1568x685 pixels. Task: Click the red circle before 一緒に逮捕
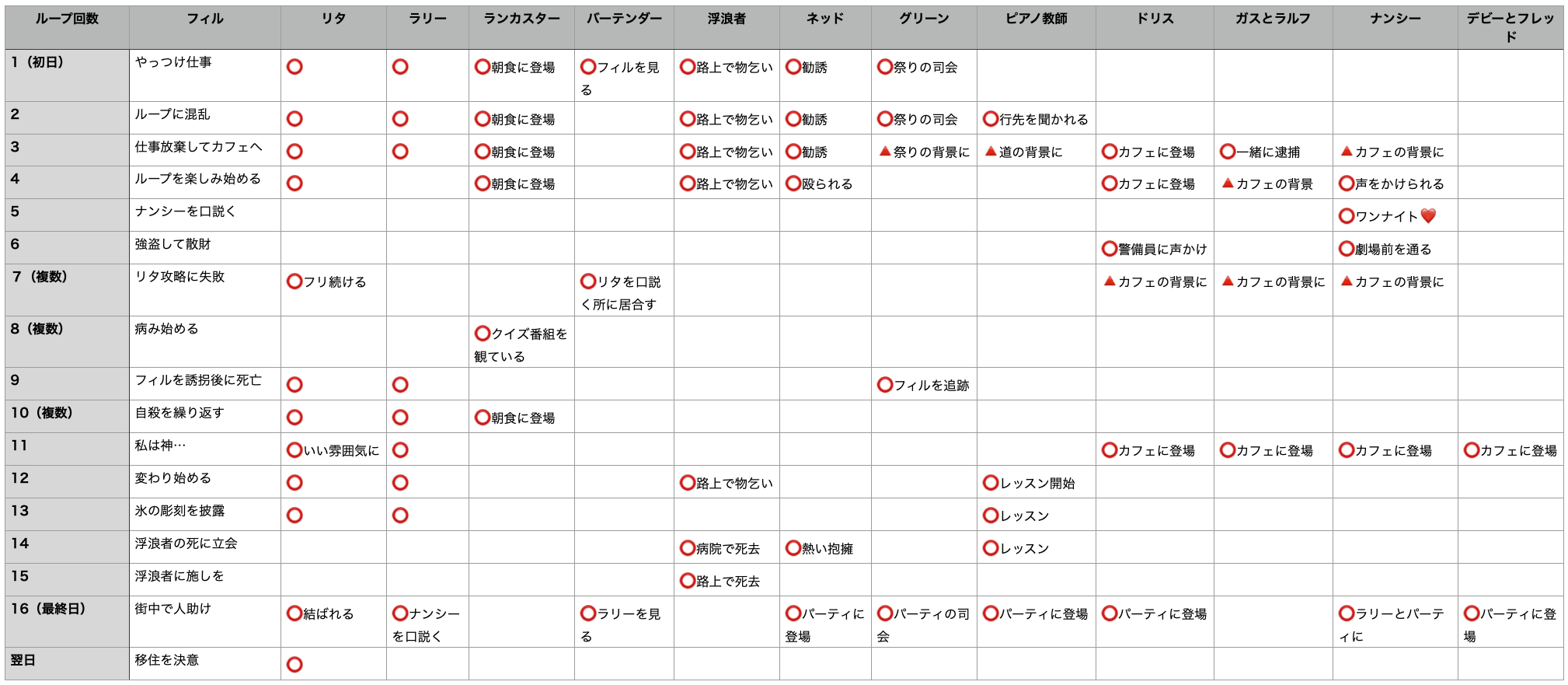click(x=1227, y=152)
